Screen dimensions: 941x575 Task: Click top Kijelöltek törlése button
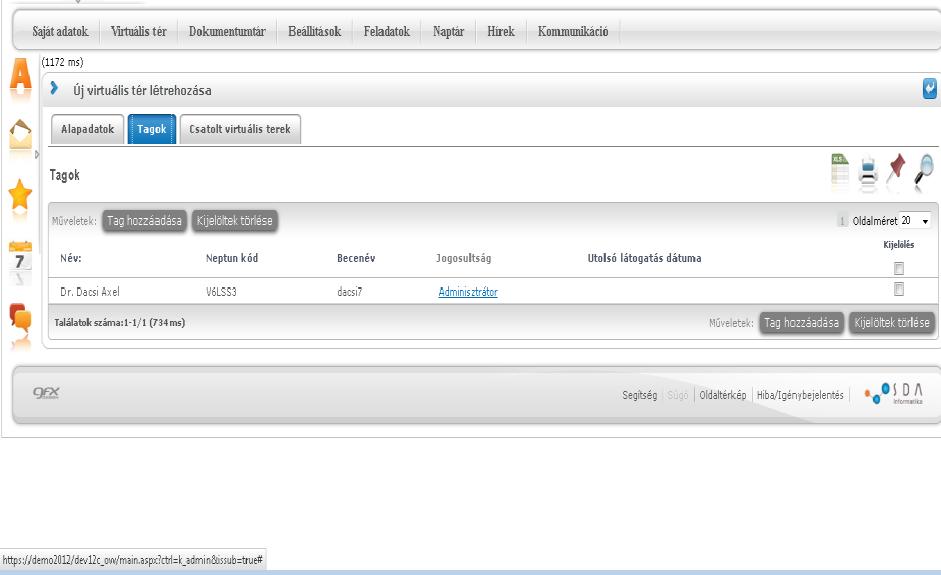235,221
